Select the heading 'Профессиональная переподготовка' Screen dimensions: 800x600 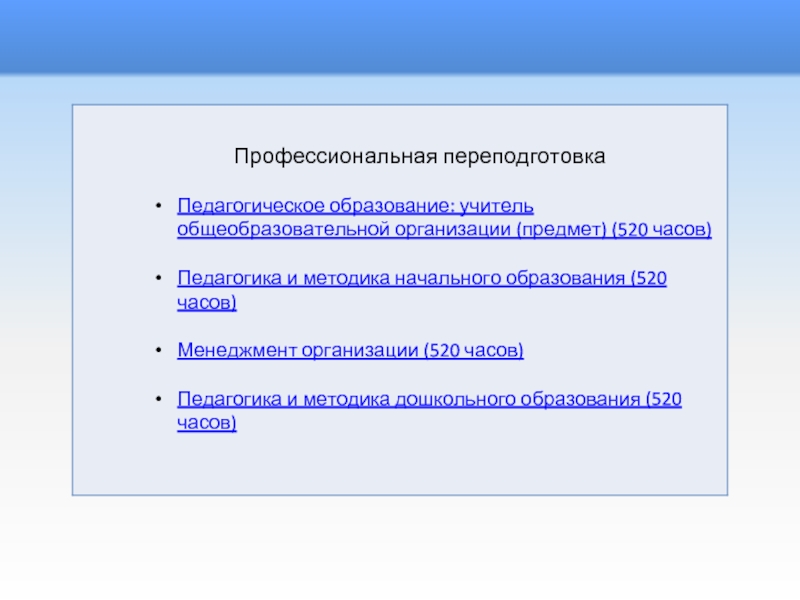419,156
